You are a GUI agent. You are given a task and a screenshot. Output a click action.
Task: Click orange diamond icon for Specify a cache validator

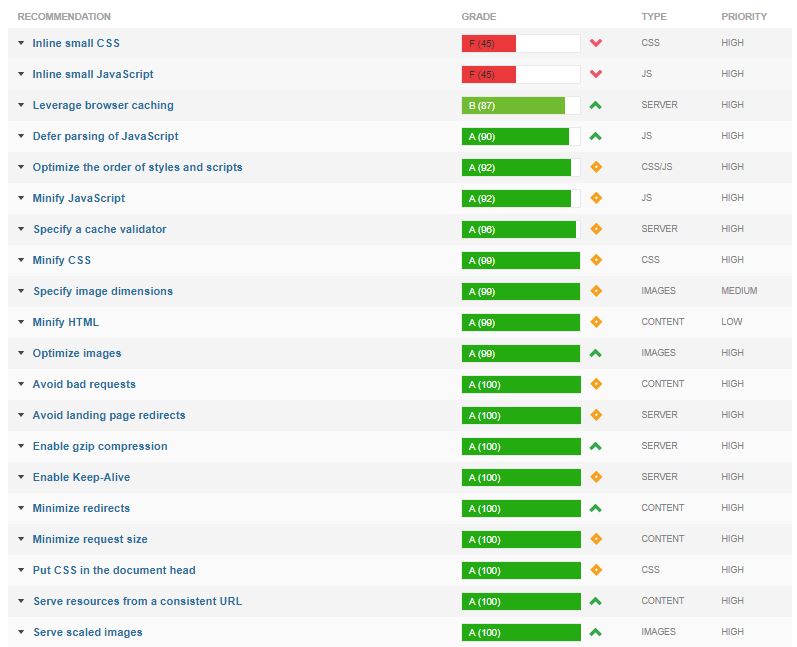(x=596, y=229)
